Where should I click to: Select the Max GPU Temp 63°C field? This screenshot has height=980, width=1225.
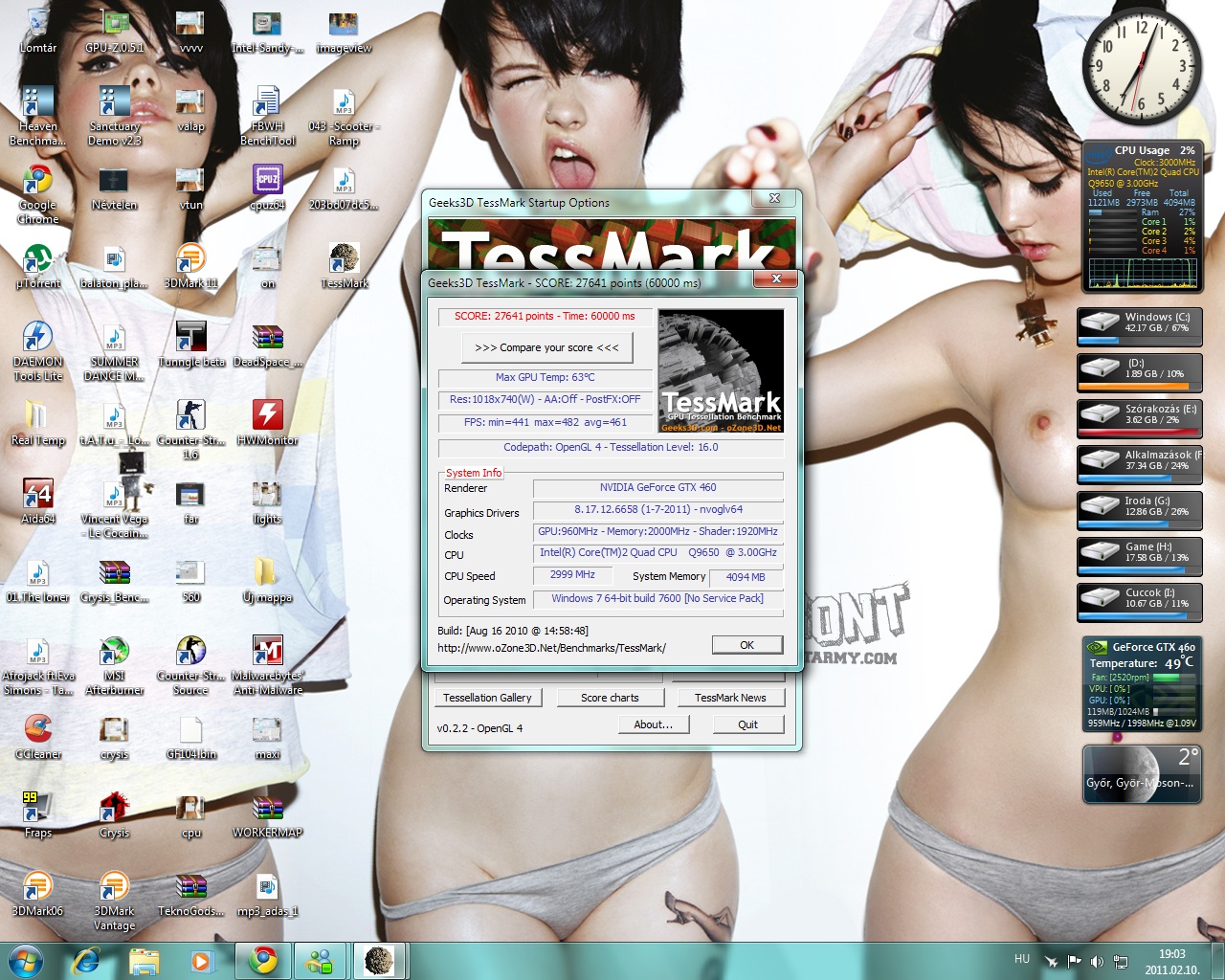coord(545,377)
